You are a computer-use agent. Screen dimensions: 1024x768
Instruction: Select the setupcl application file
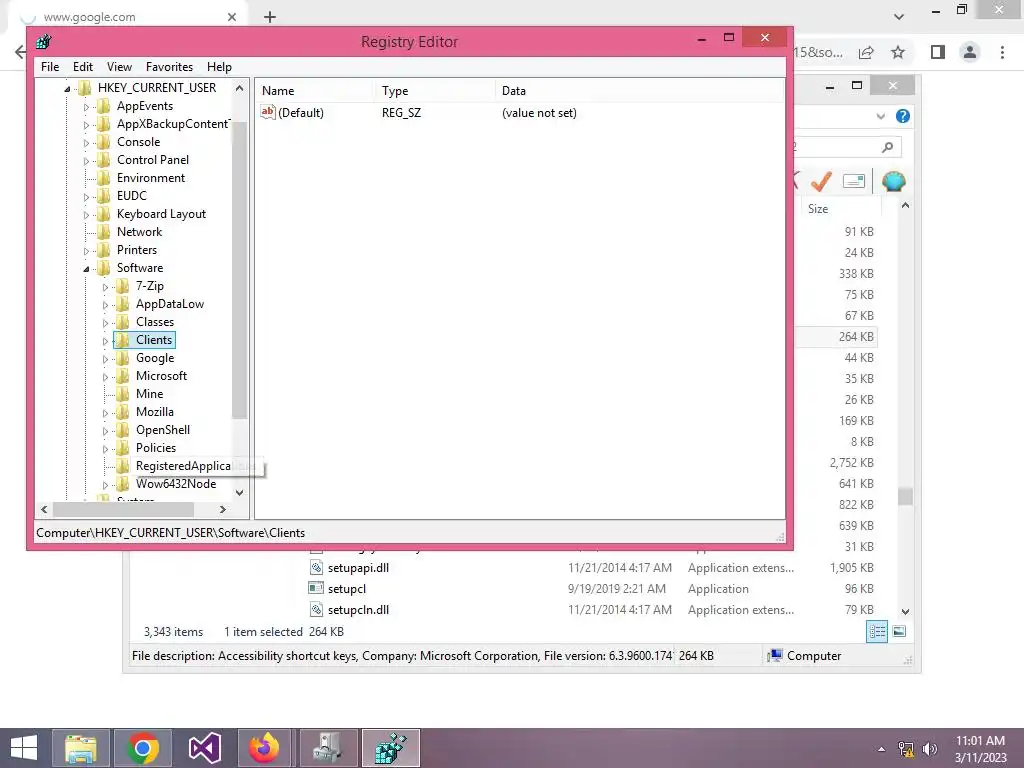[x=346, y=588]
